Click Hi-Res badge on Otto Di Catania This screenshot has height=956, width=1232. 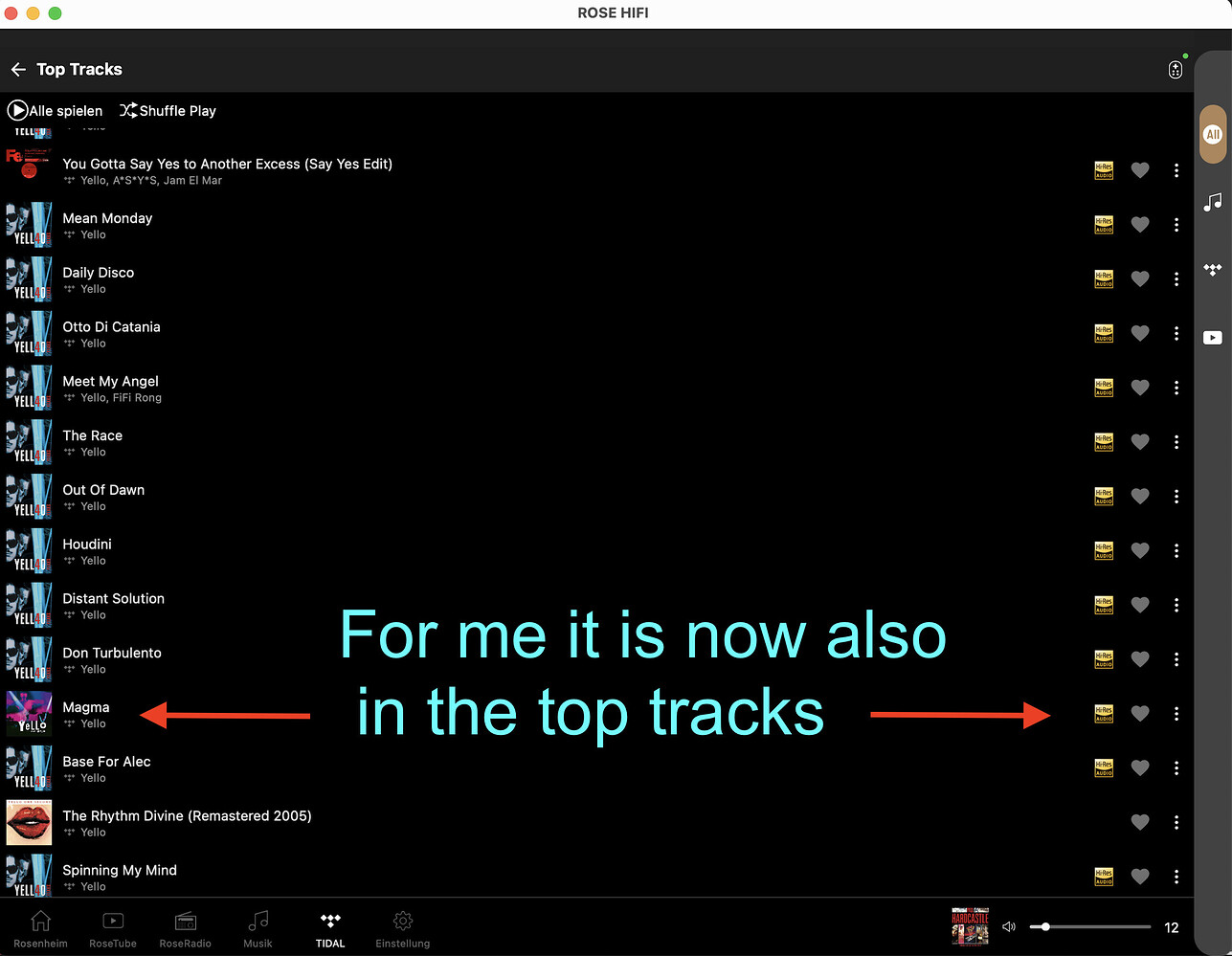pyautogui.click(x=1104, y=333)
